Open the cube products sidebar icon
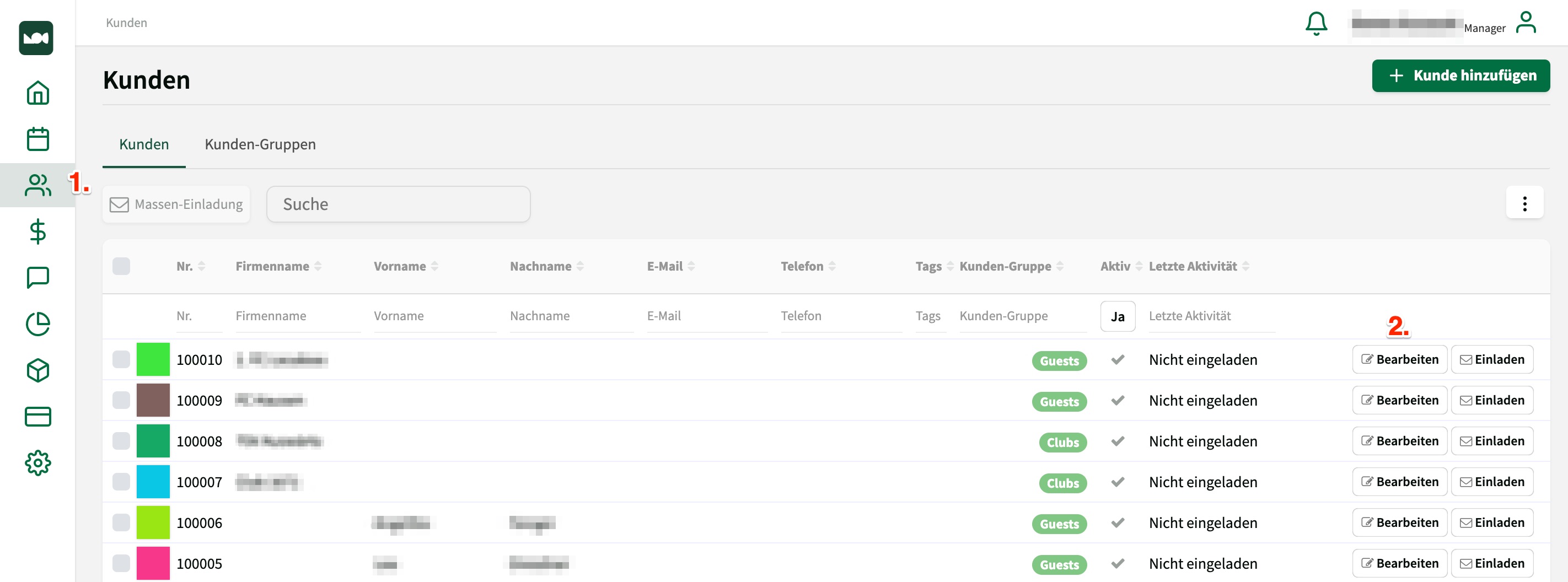The height and width of the screenshot is (582, 1568). click(37, 370)
